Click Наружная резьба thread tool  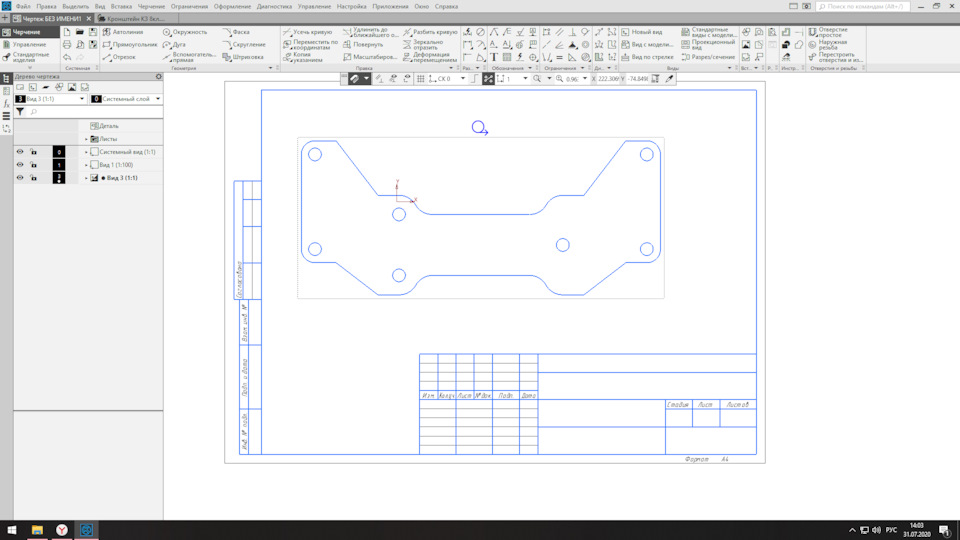click(828, 45)
